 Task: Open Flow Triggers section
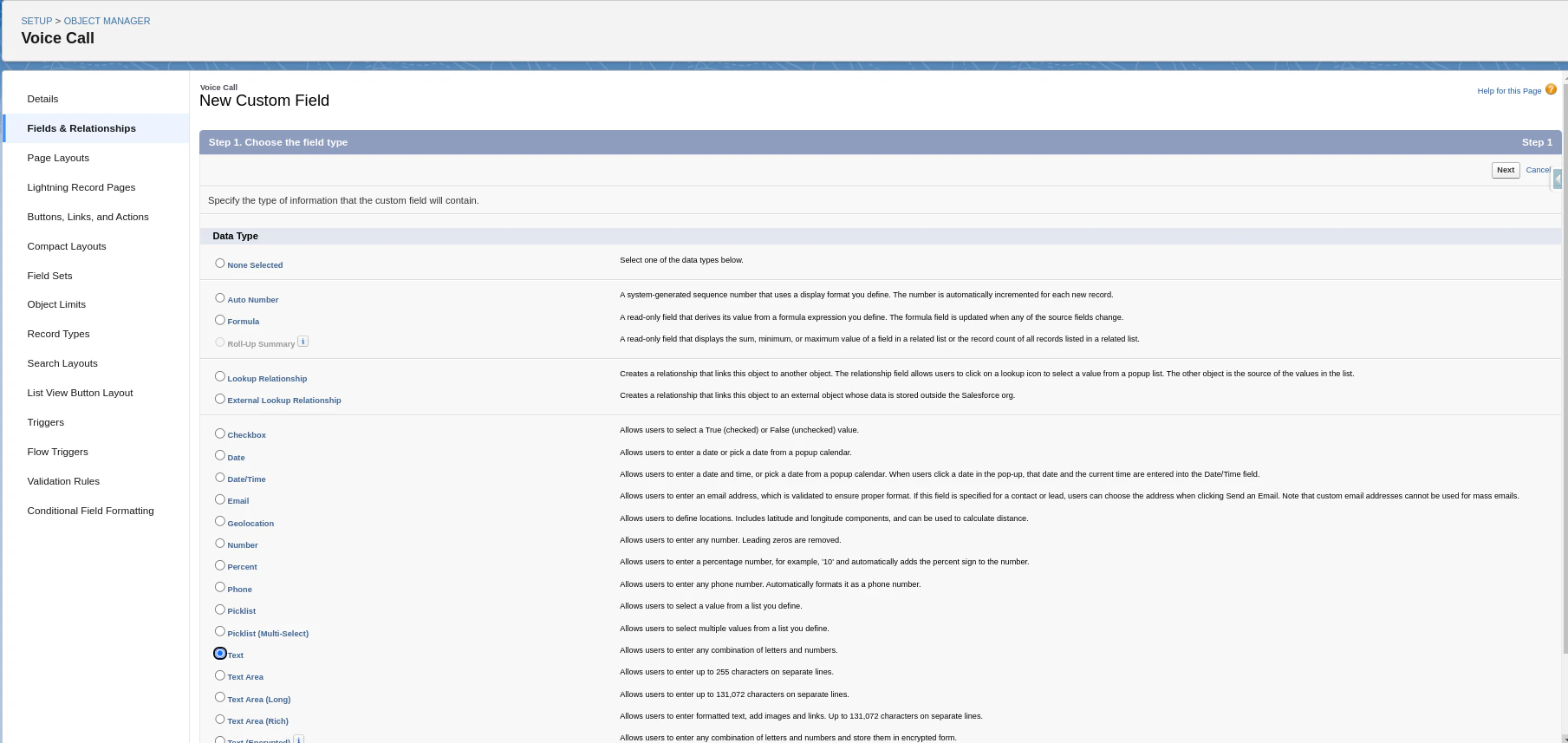pos(95,452)
